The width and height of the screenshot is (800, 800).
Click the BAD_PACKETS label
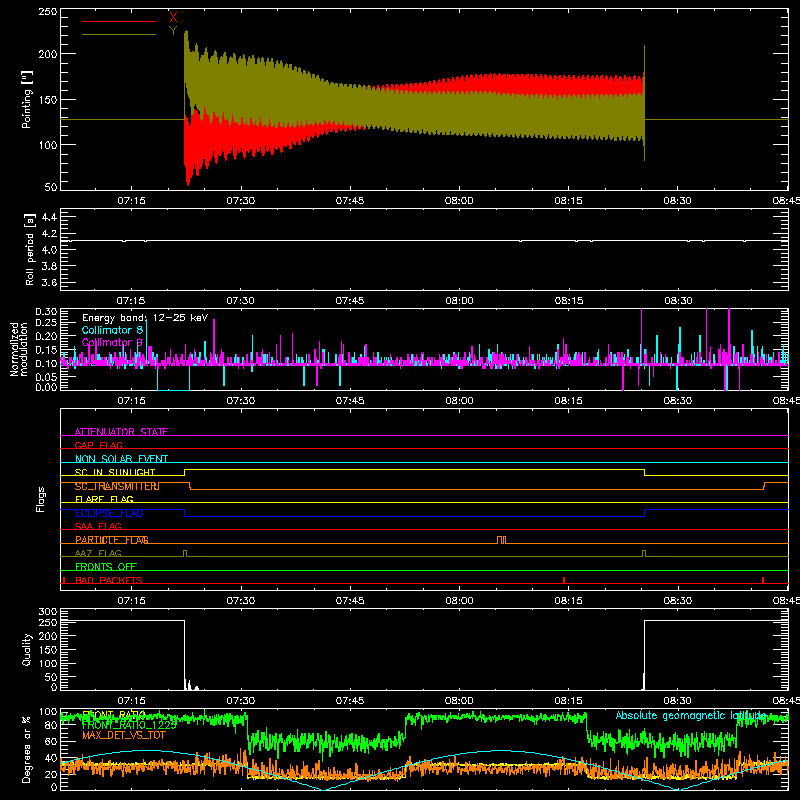click(109, 580)
